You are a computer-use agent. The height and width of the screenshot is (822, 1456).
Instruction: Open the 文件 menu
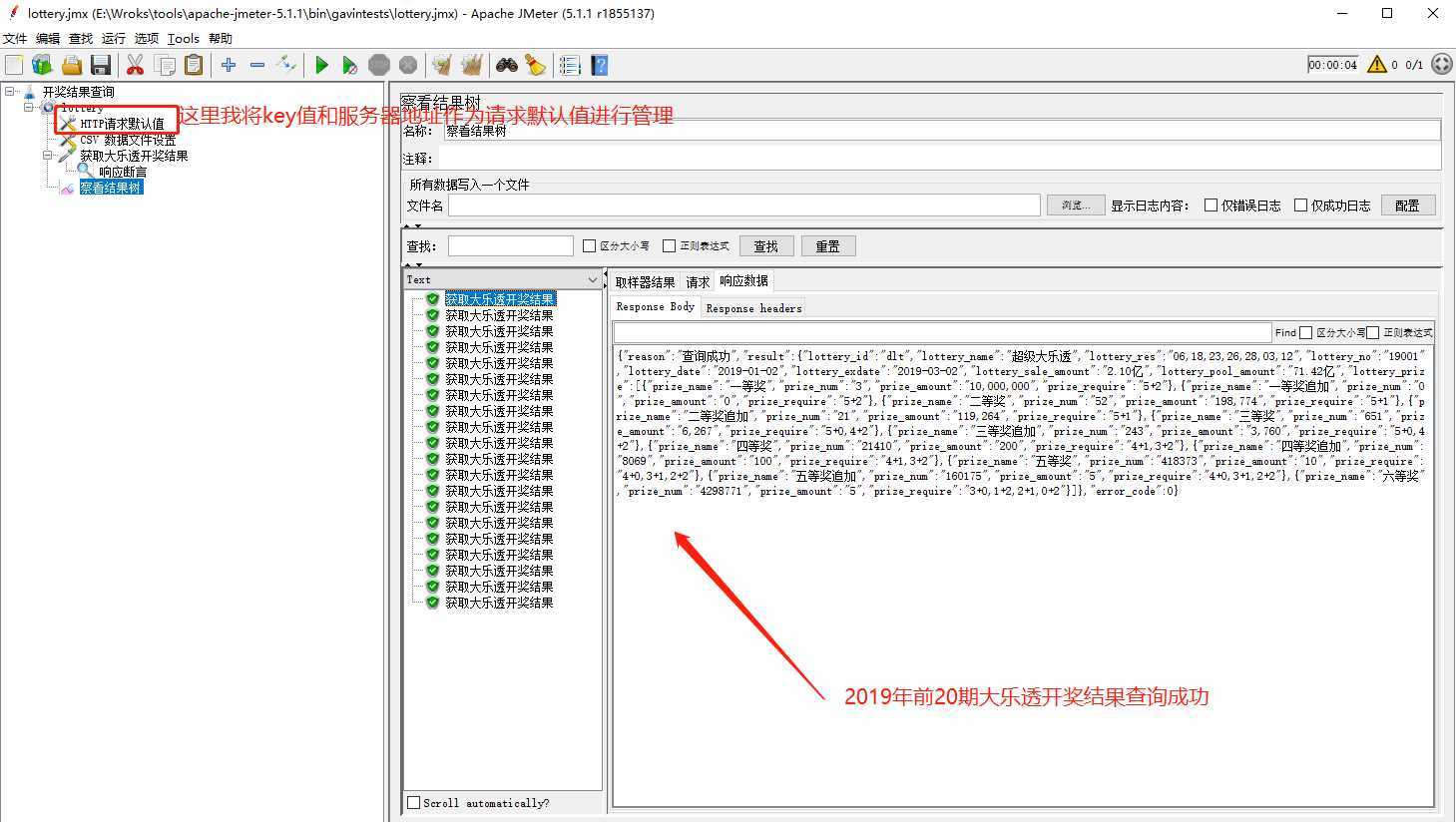[15, 39]
